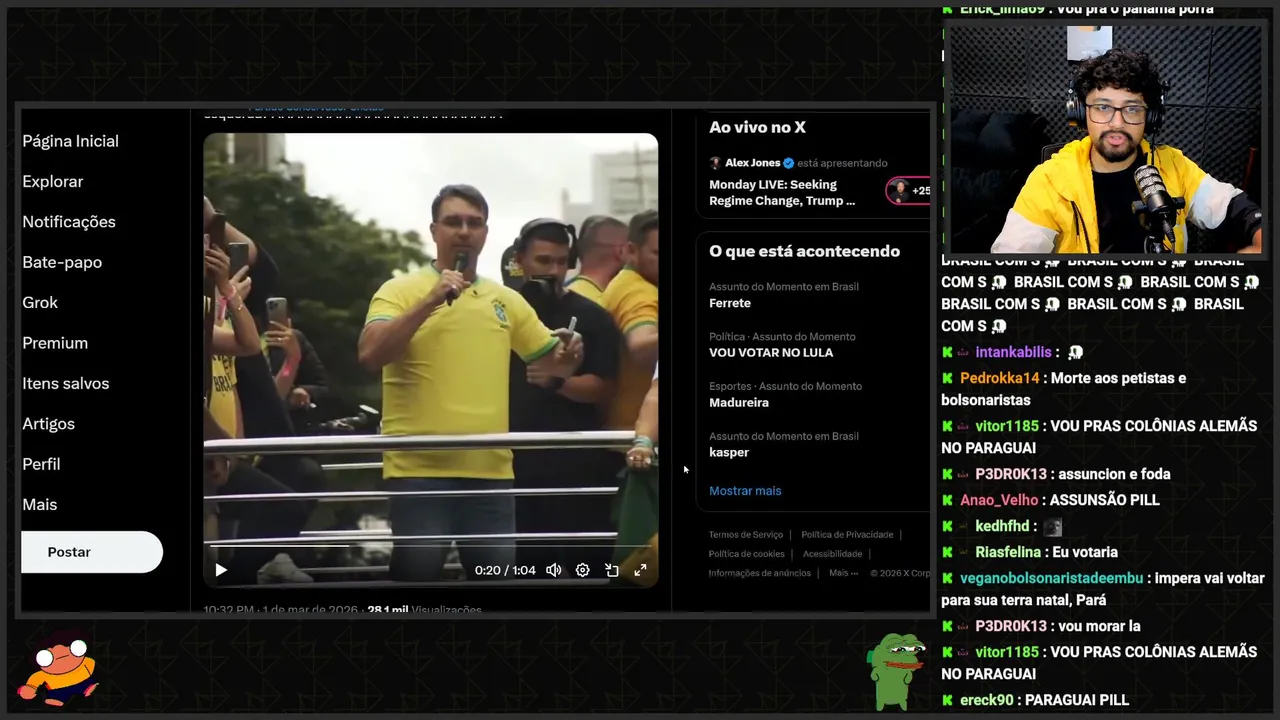Viewport: 1280px width, 720px height.
Task: Click subscriber badge beside intankabilis
Action: pyautogui.click(x=964, y=352)
